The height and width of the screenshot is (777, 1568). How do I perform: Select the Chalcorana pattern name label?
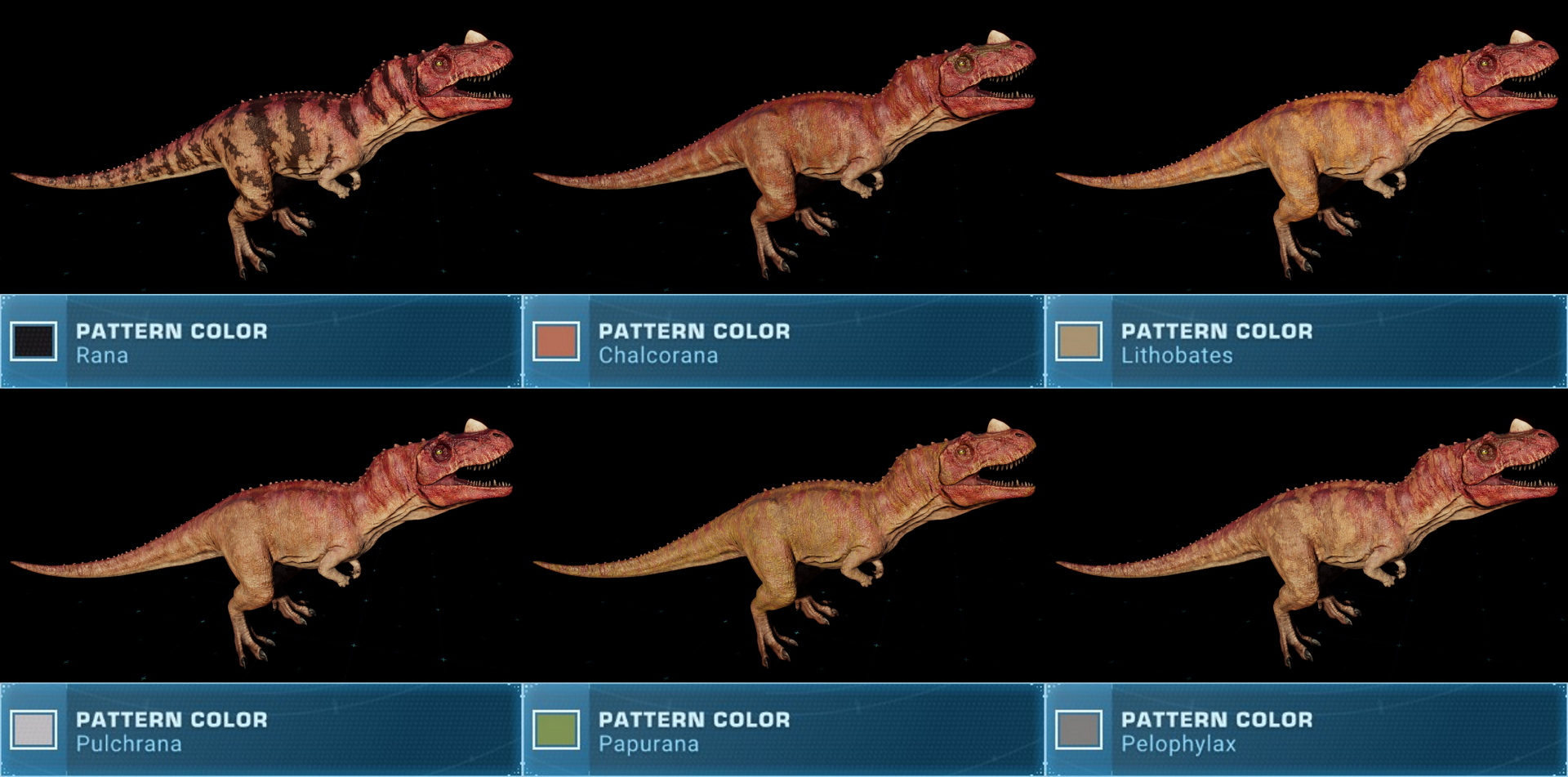click(x=658, y=356)
